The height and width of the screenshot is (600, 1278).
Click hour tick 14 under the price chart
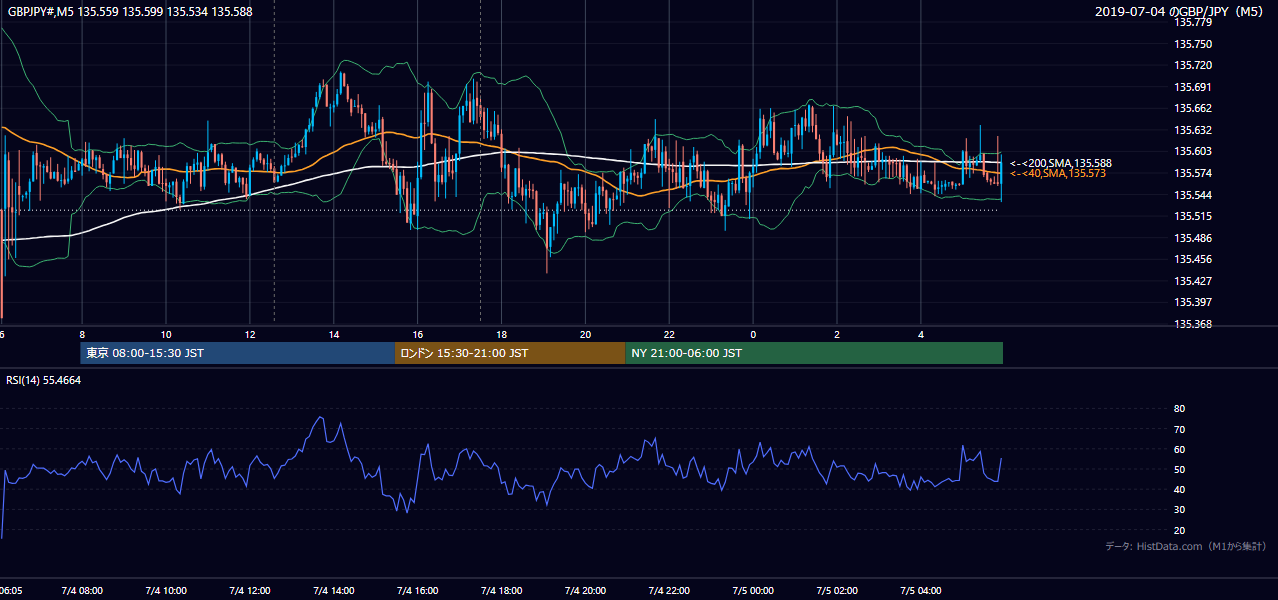click(x=334, y=334)
